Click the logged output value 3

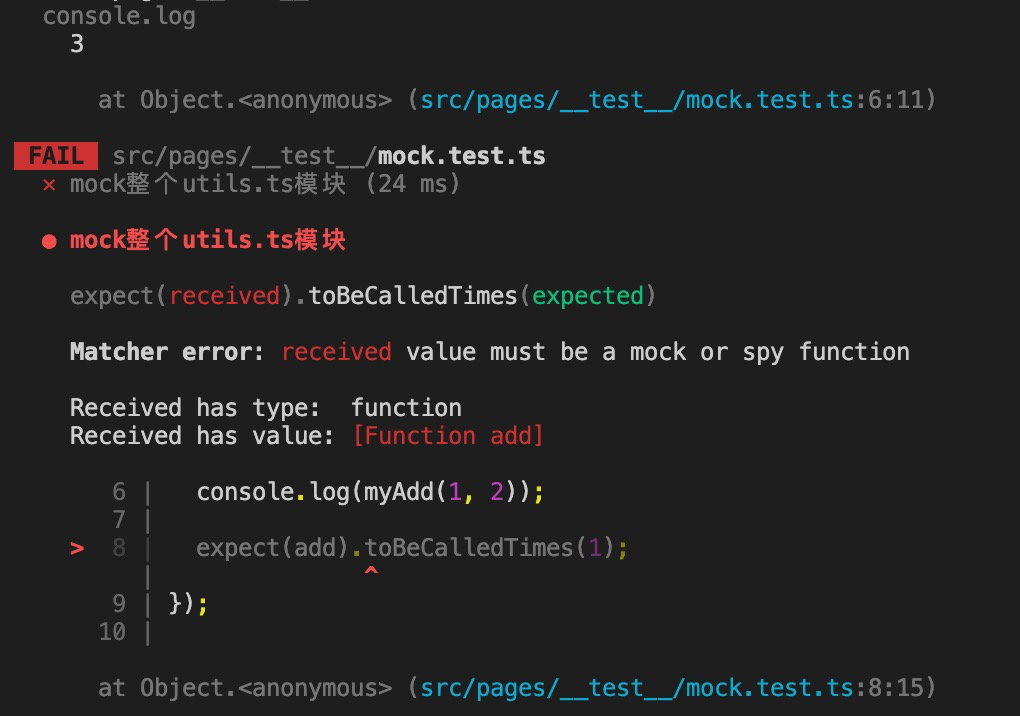coord(77,44)
